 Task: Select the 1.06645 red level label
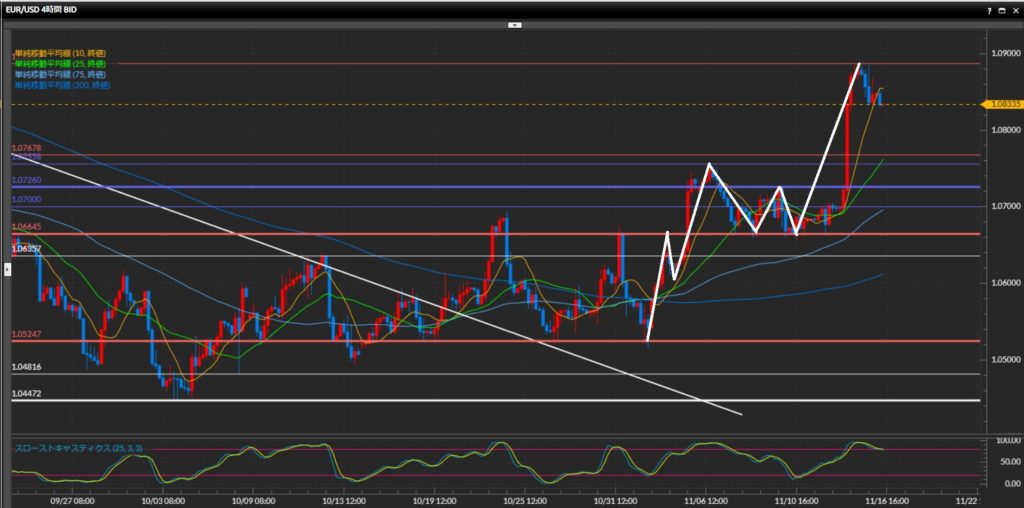[x=26, y=227]
